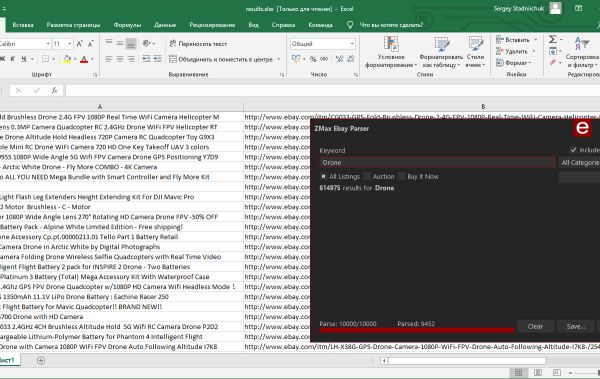Toggle Переносить текст (wrap text)
600x379 pixels.
(x=198, y=44)
